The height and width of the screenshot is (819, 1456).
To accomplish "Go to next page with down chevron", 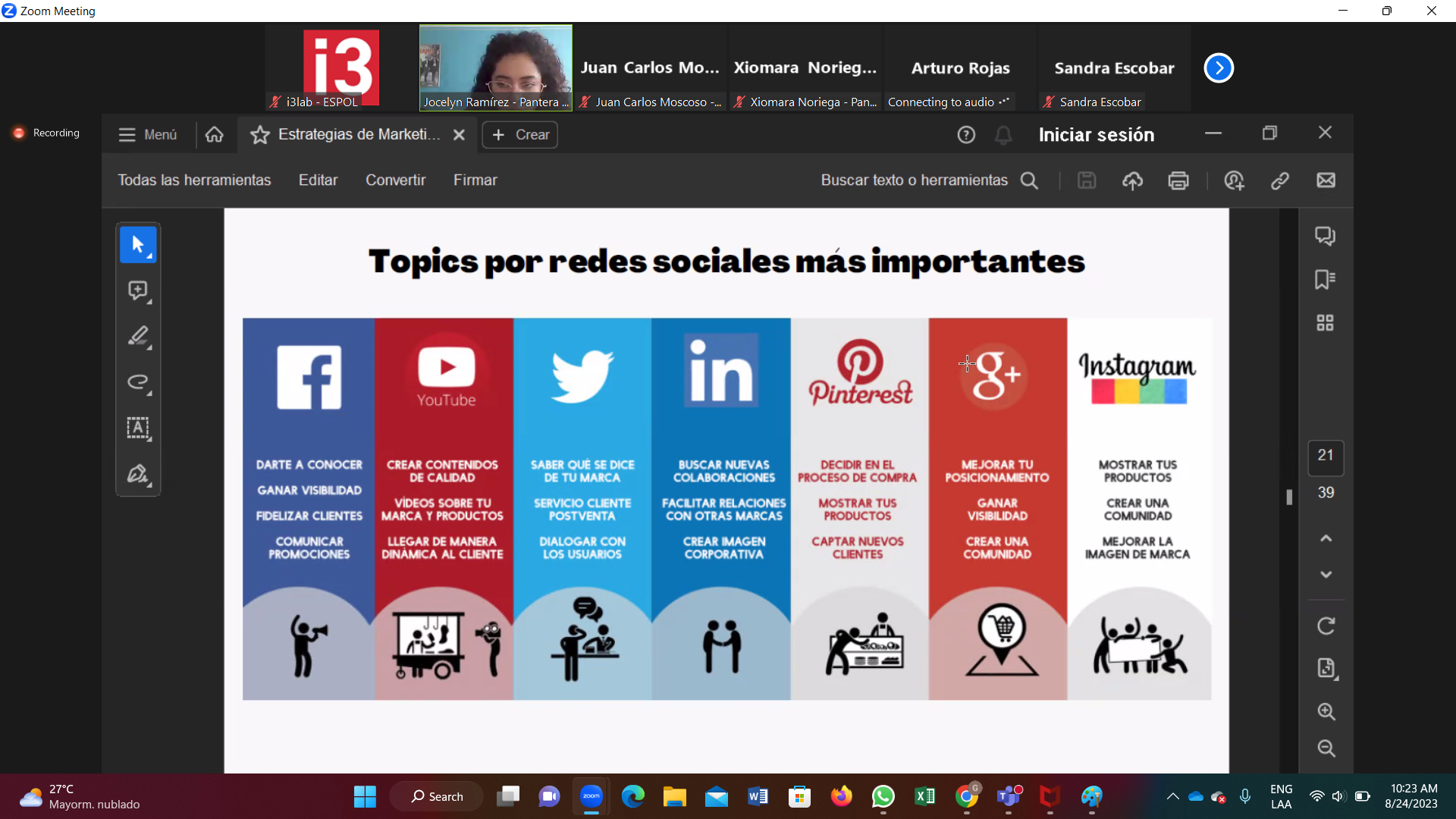I will click(1326, 575).
